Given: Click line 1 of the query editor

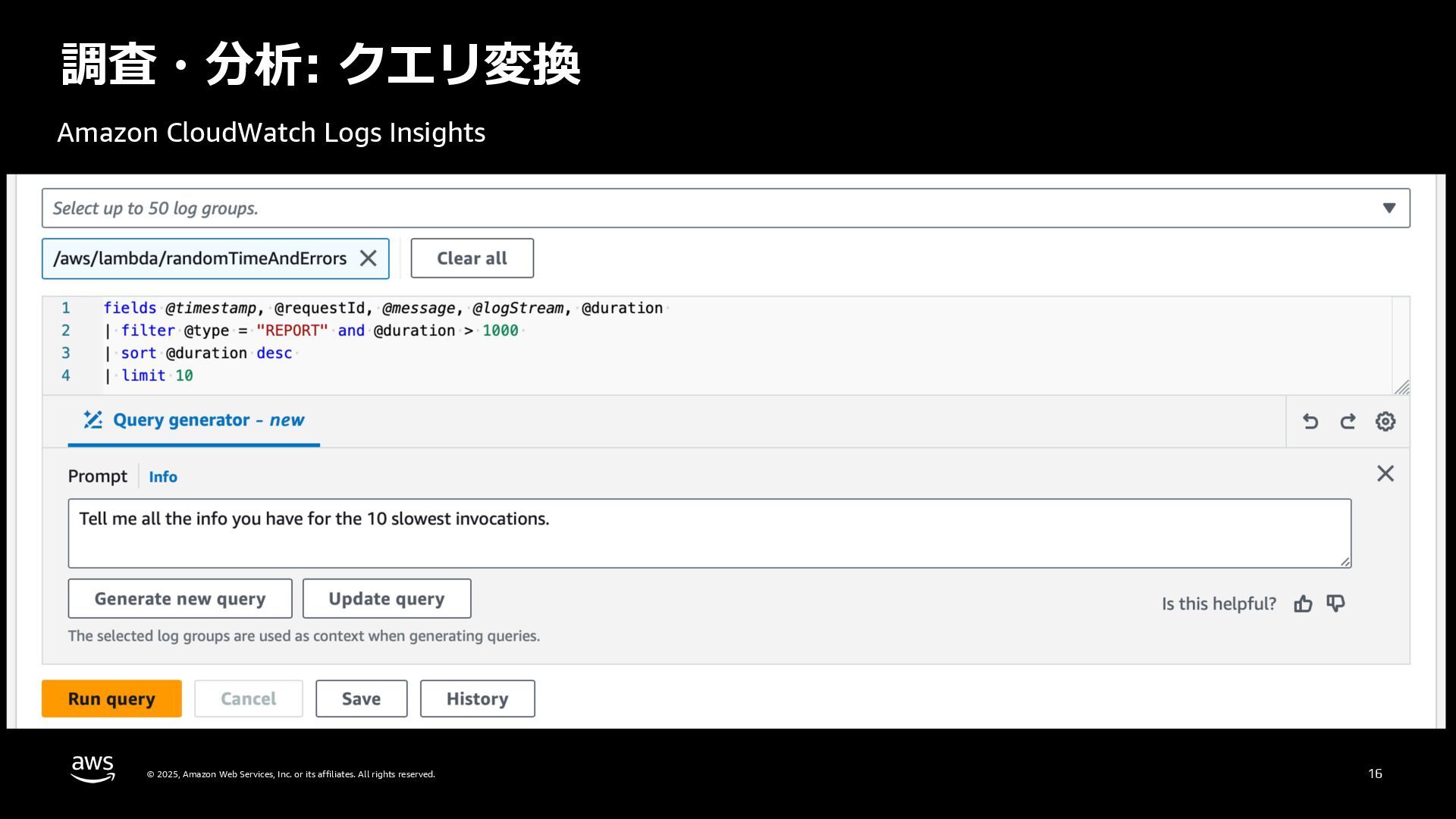Looking at the screenshot, I should pyautogui.click(x=383, y=308).
